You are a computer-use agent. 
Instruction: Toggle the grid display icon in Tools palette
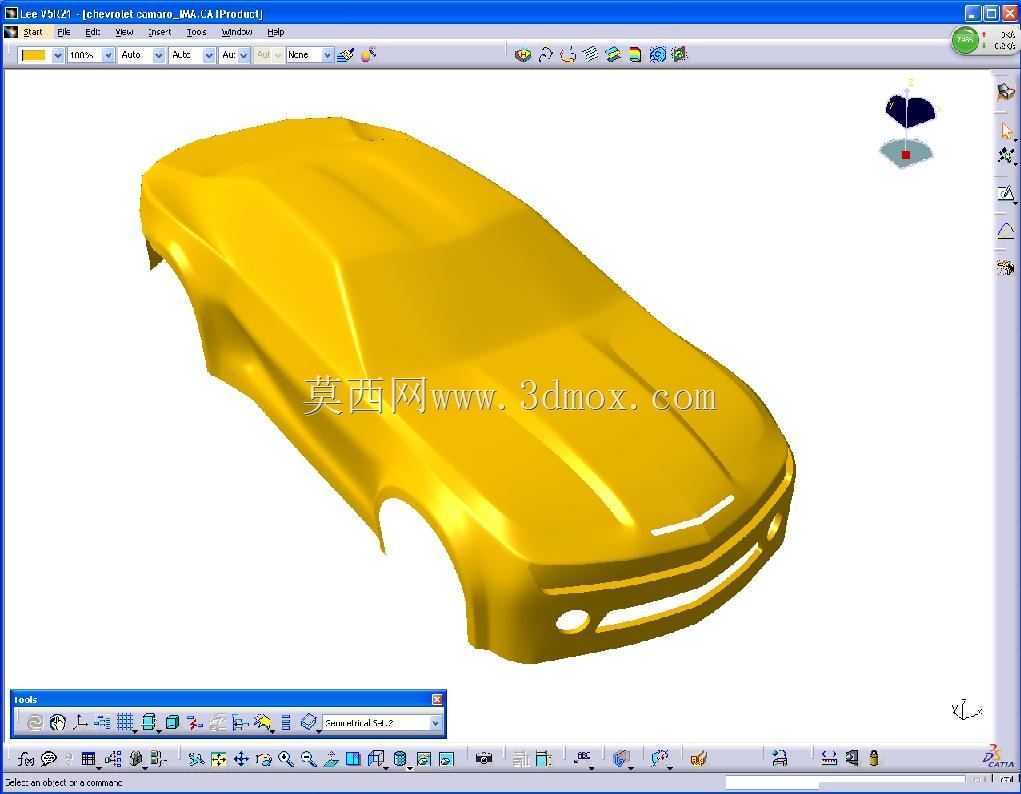coord(124,722)
